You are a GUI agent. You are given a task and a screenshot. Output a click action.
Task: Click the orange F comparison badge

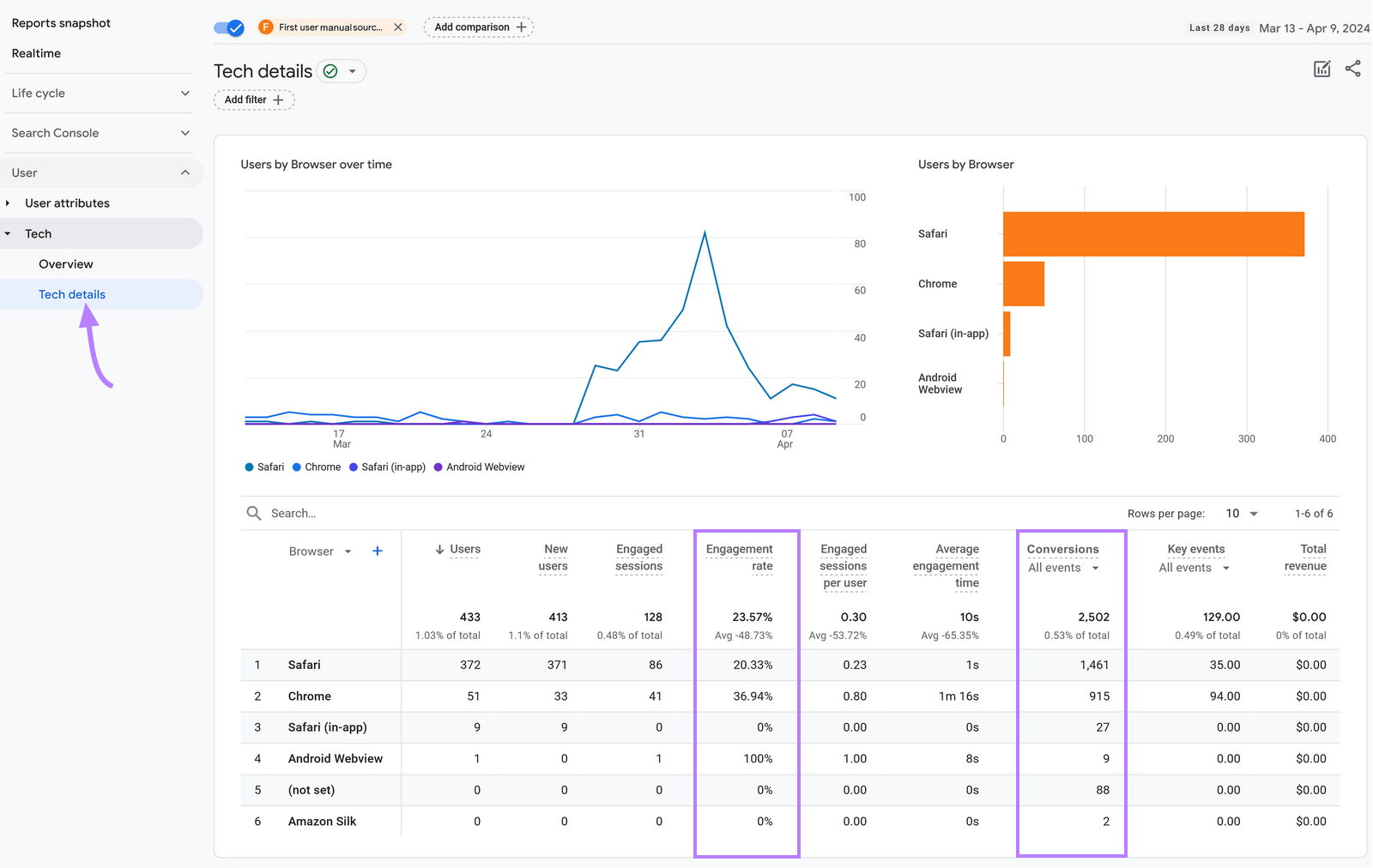[266, 27]
